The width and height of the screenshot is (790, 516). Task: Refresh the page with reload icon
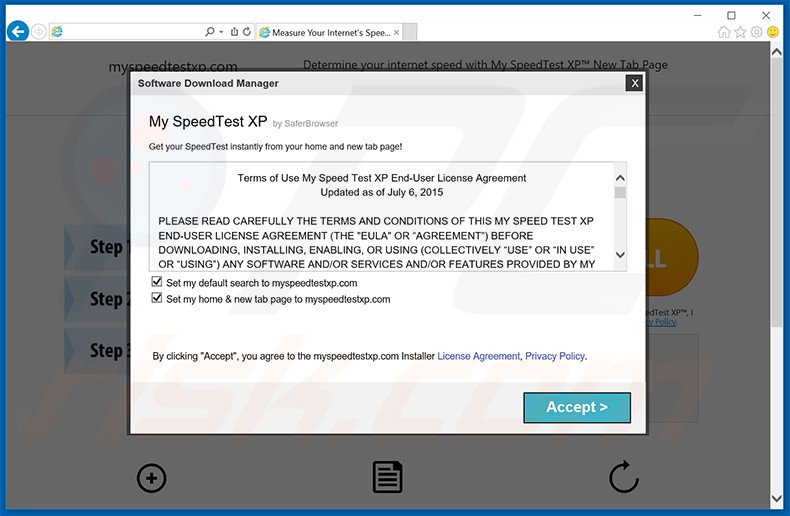(x=247, y=32)
